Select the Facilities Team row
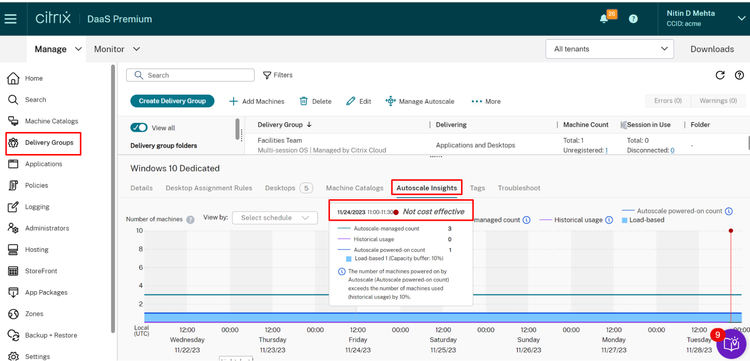750x361 pixels. click(x=496, y=145)
